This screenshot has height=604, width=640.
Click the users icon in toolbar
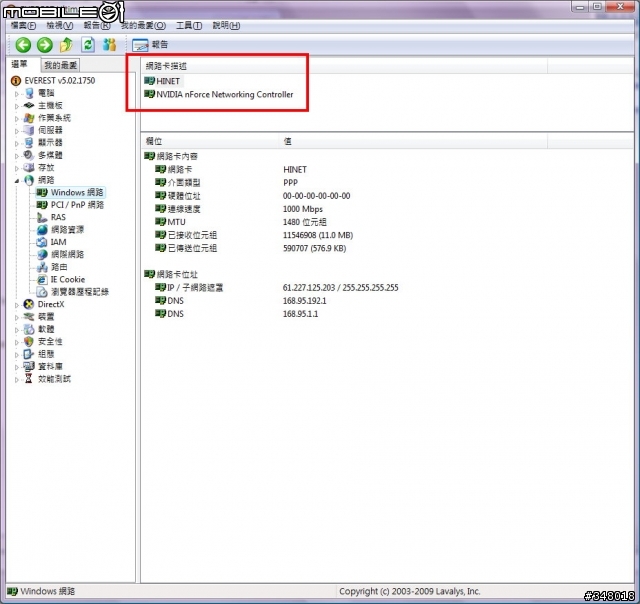tap(109, 45)
